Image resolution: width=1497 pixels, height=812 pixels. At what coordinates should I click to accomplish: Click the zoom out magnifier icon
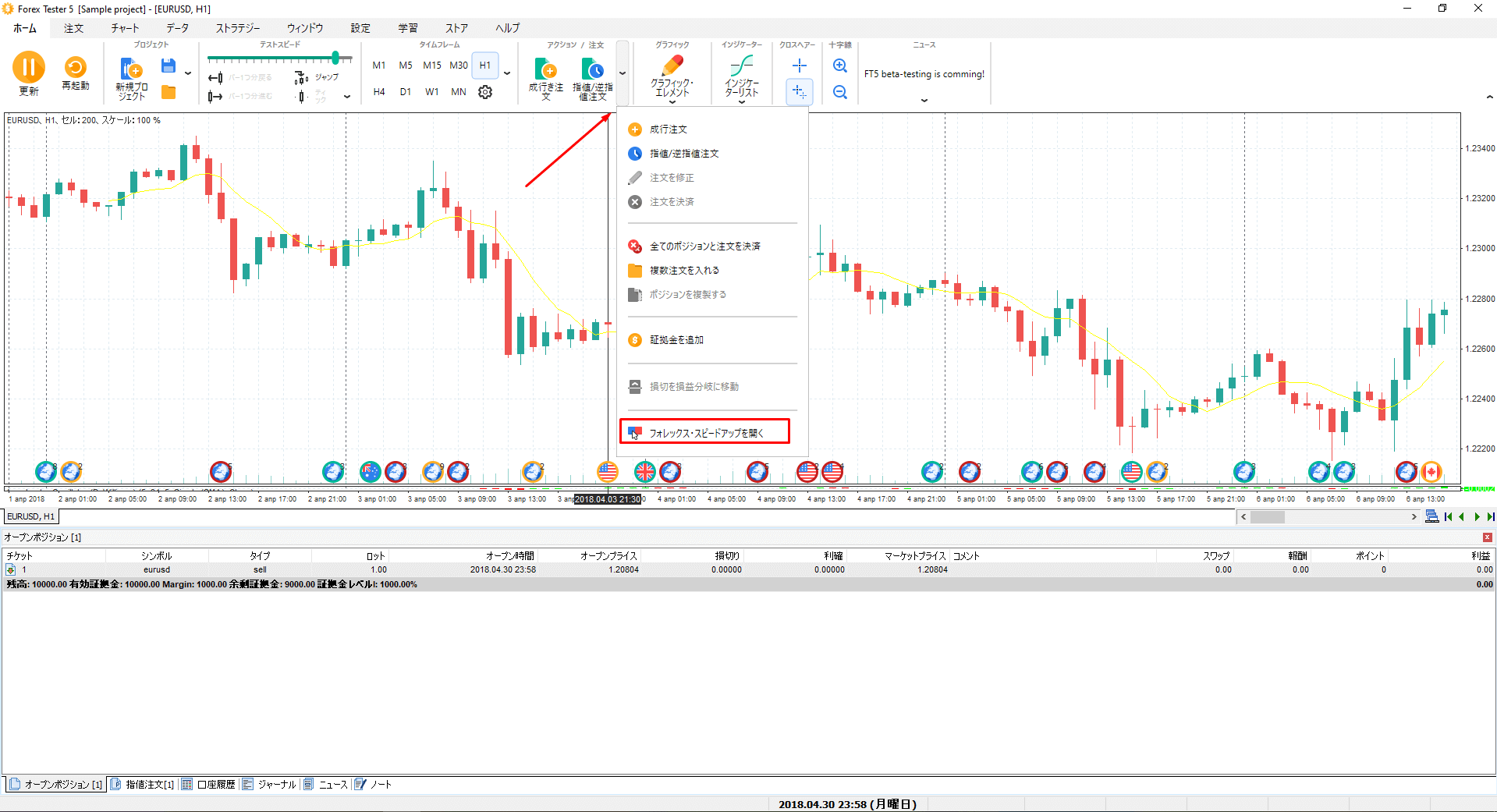pyautogui.click(x=840, y=92)
